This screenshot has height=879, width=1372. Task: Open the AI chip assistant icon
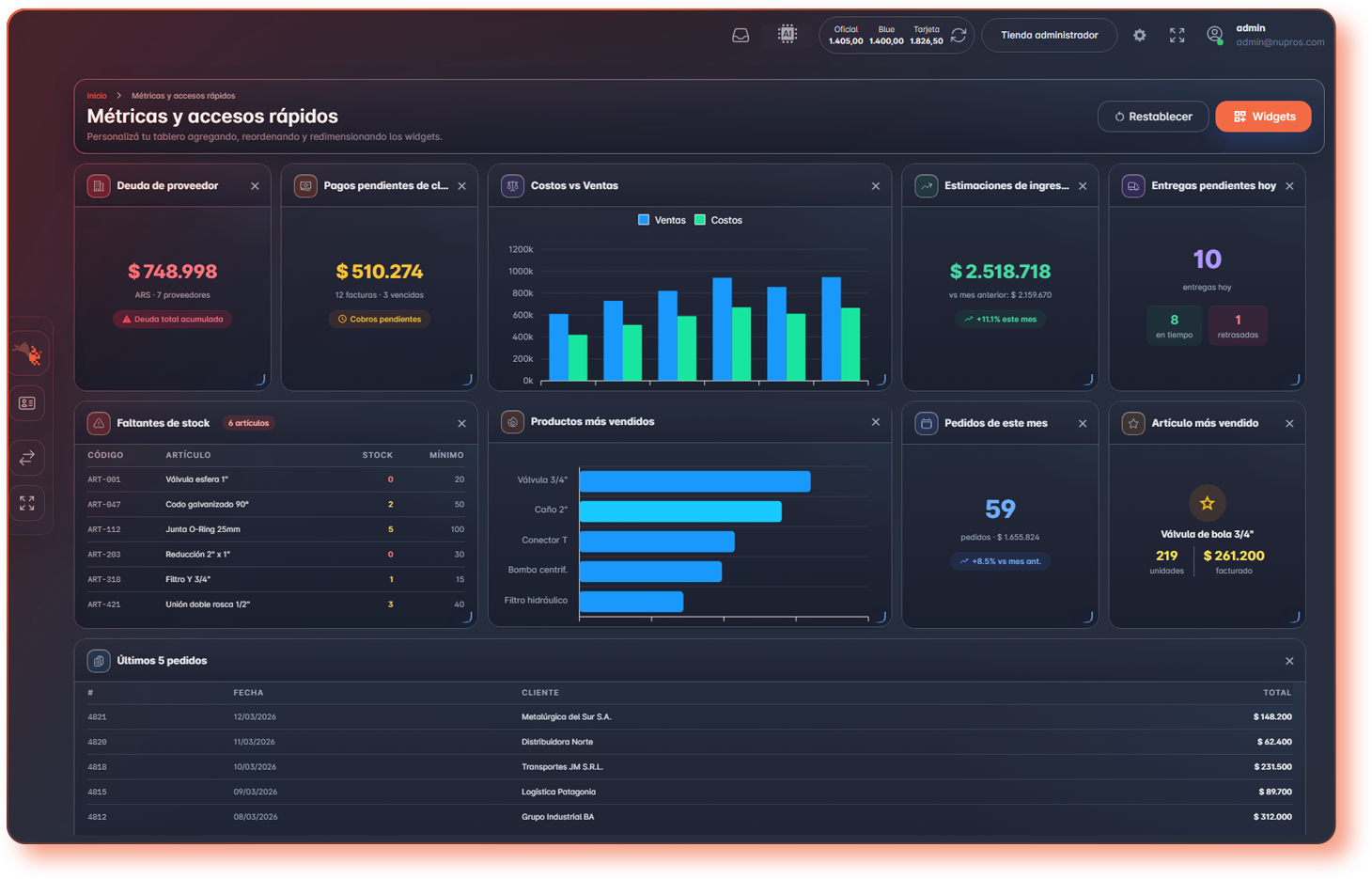(787, 35)
